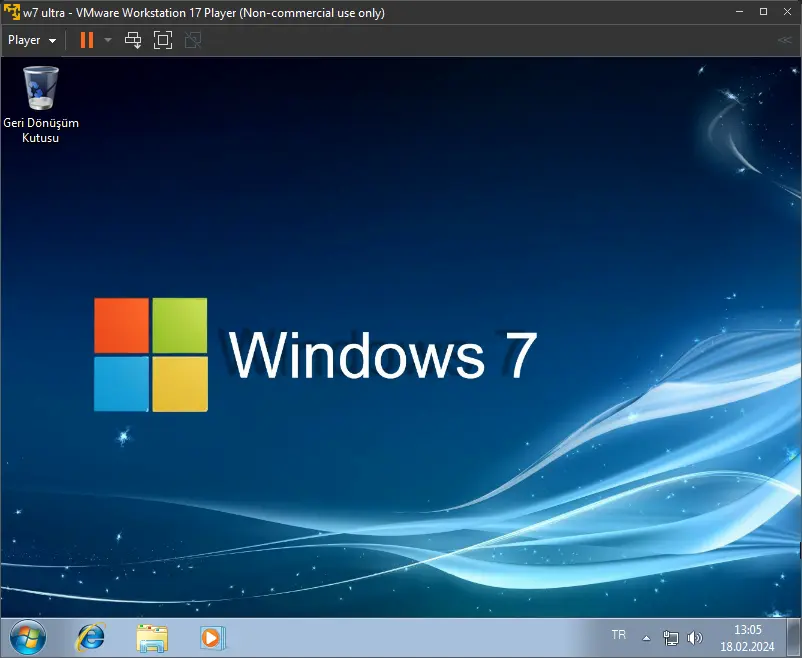The image size is (802, 658).
Task: Select the Geri Dönüşüm Kutusu recycle bin icon
Action: coord(40,104)
